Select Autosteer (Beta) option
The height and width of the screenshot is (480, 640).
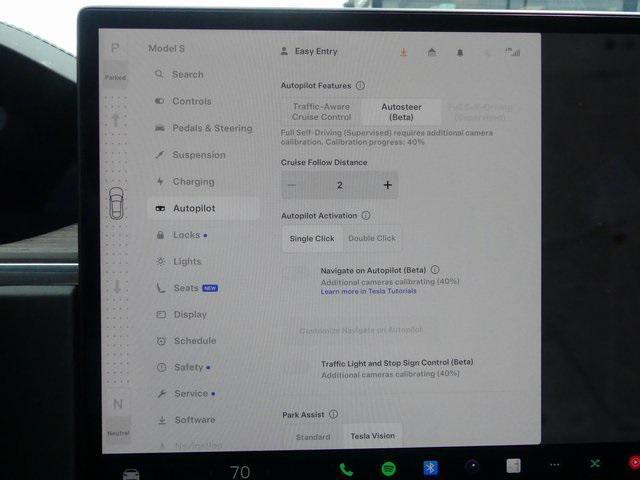click(x=401, y=112)
